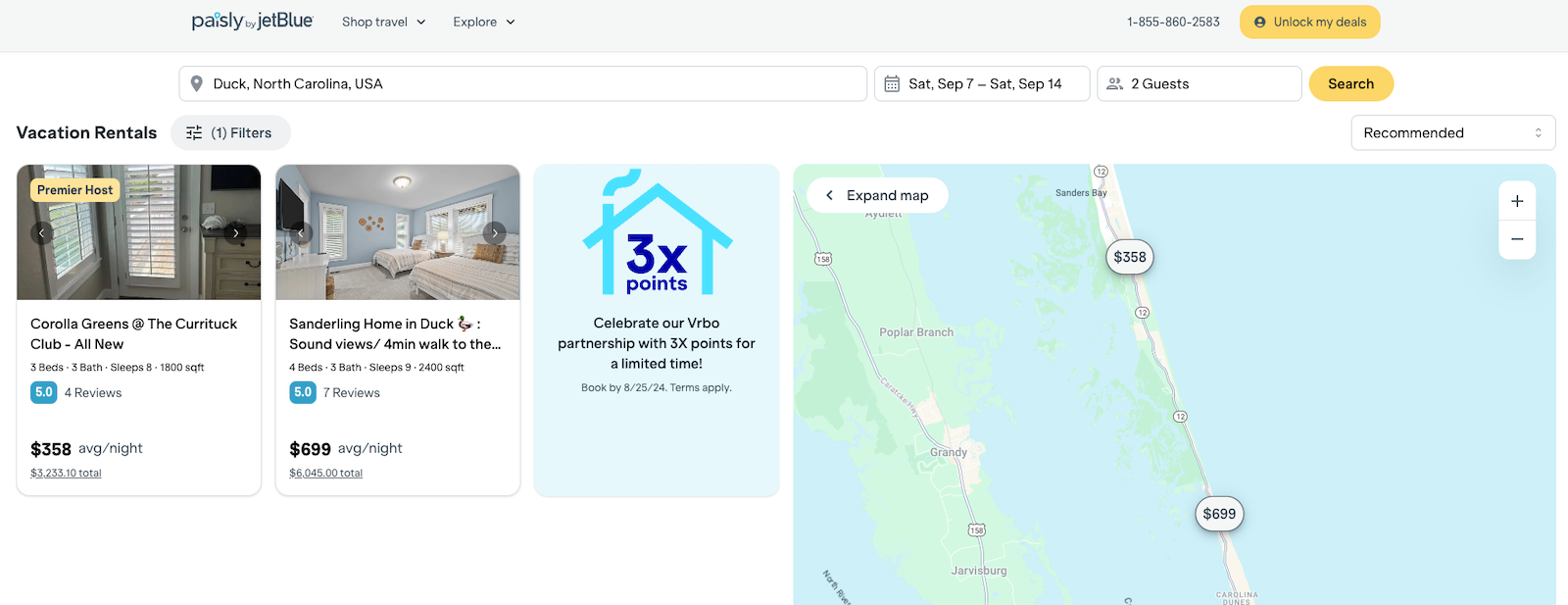This screenshot has height=605, width=1568.
Task: Select the $358 map price marker
Action: tap(1129, 257)
